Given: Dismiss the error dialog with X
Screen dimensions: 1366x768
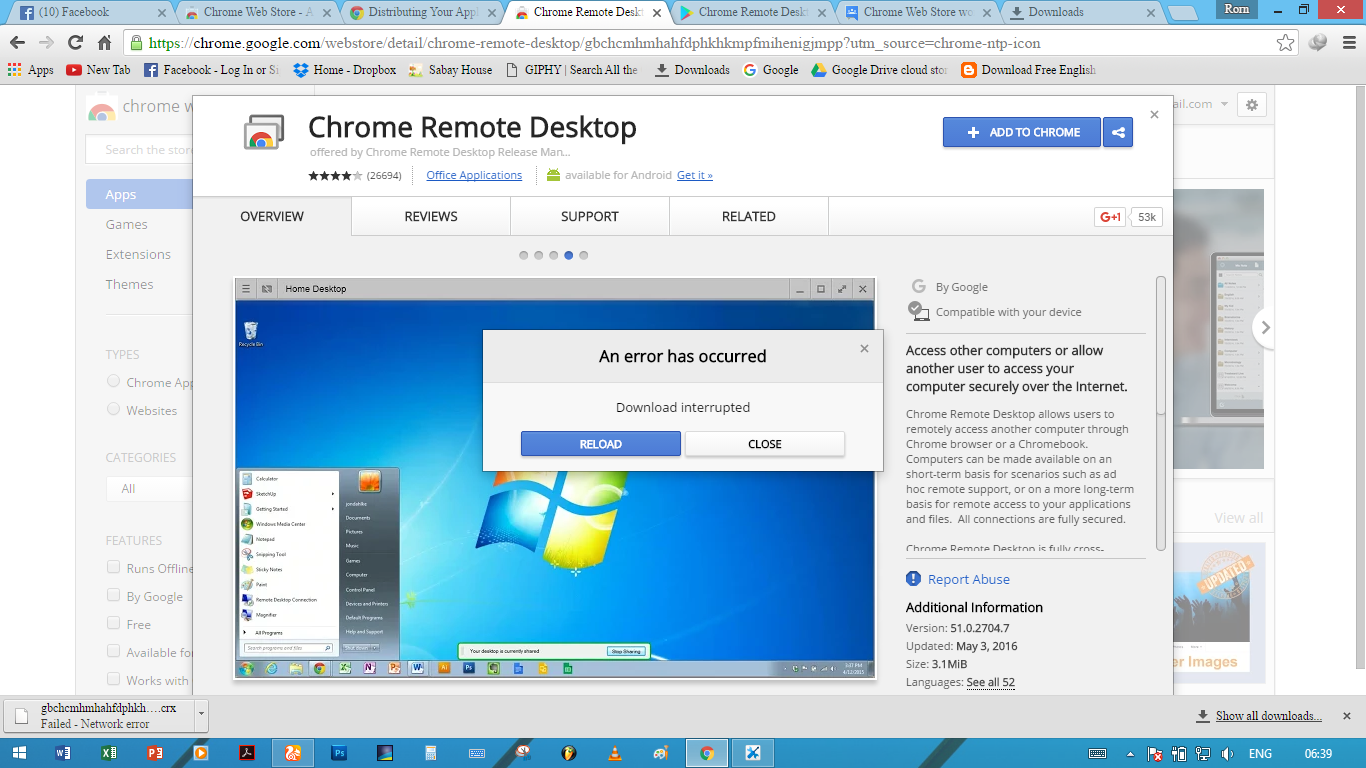Looking at the screenshot, I should tap(864, 349).
